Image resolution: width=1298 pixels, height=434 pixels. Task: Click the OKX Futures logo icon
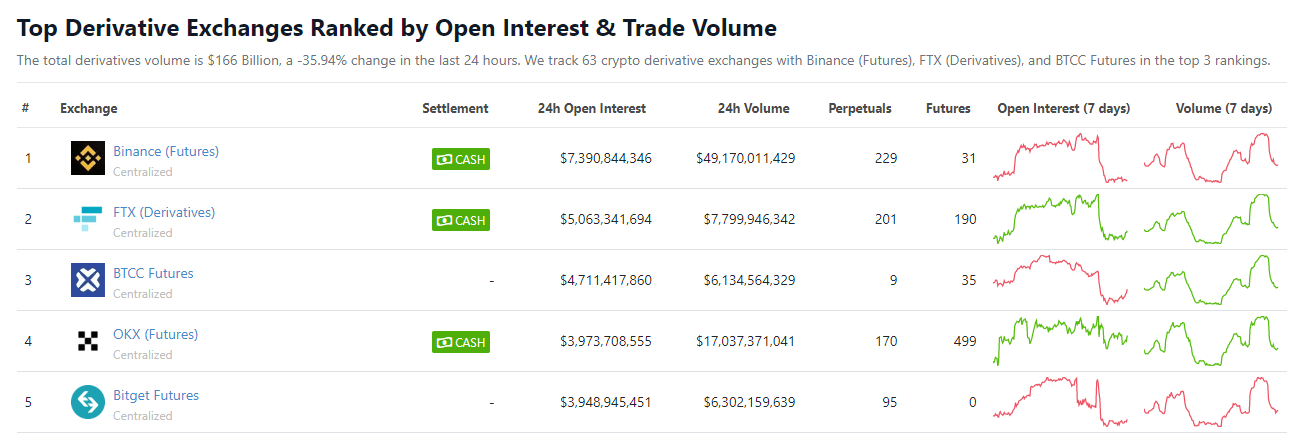click(88, 341)
